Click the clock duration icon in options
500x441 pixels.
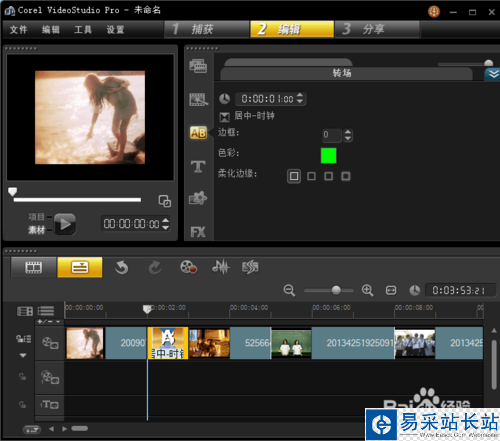(225, 99)
